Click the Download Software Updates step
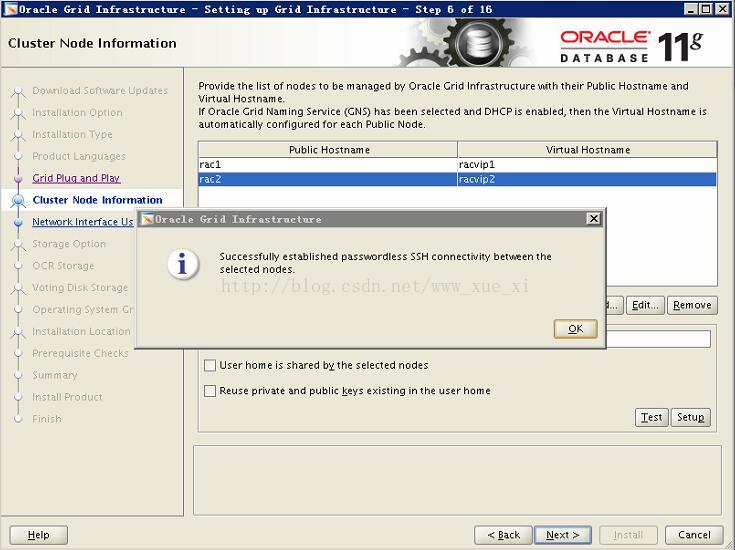This screenshot has height=550, width=735. click(100, 90)
